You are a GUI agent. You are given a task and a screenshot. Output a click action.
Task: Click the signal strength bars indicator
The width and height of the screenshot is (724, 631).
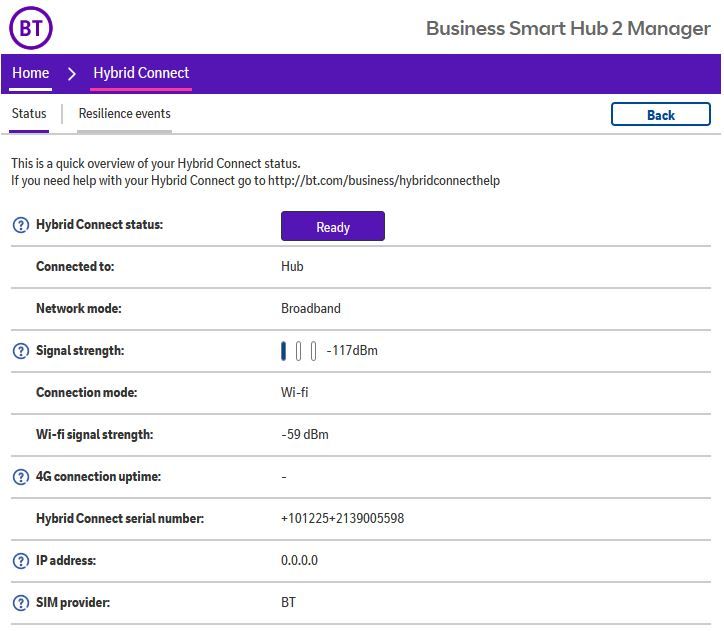(299, 351)
